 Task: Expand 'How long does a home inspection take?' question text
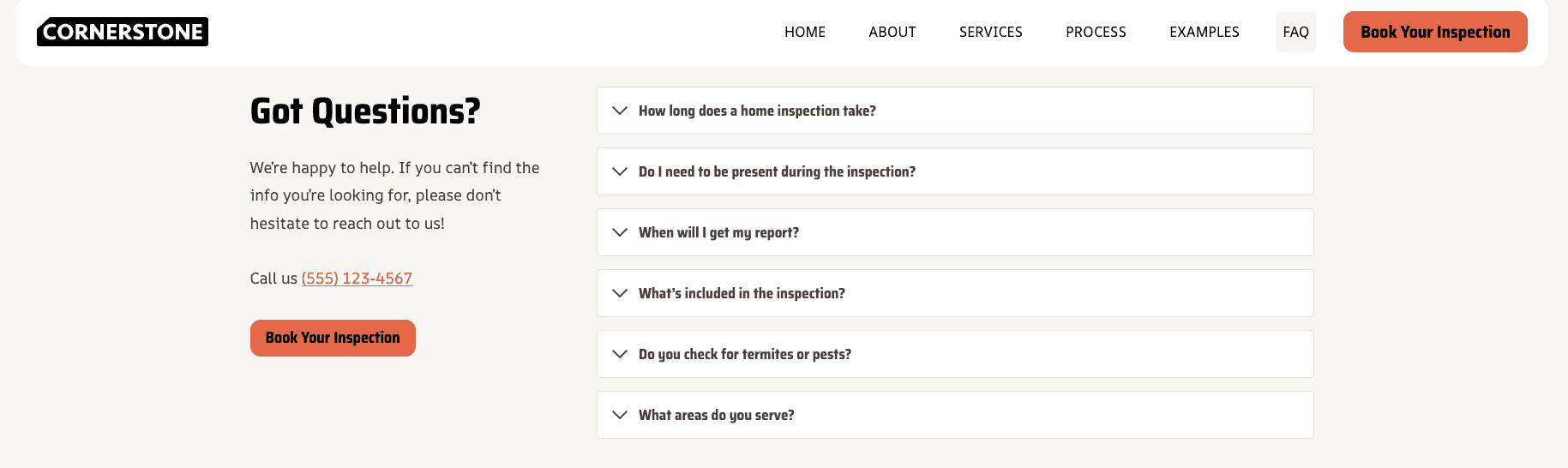[757, 111]
